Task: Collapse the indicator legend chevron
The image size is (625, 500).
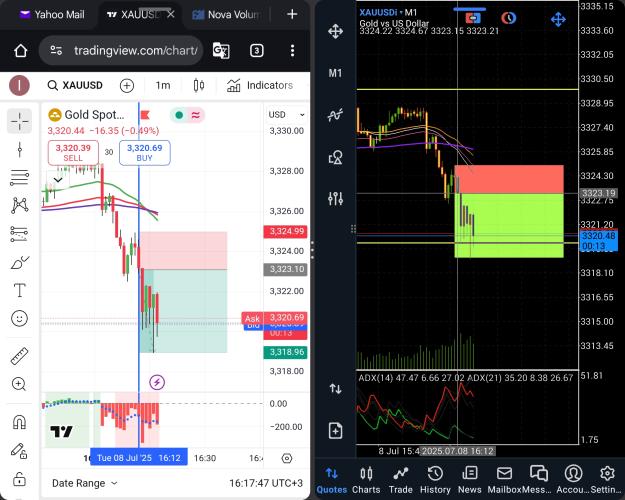Action: (x=58, y=180)
